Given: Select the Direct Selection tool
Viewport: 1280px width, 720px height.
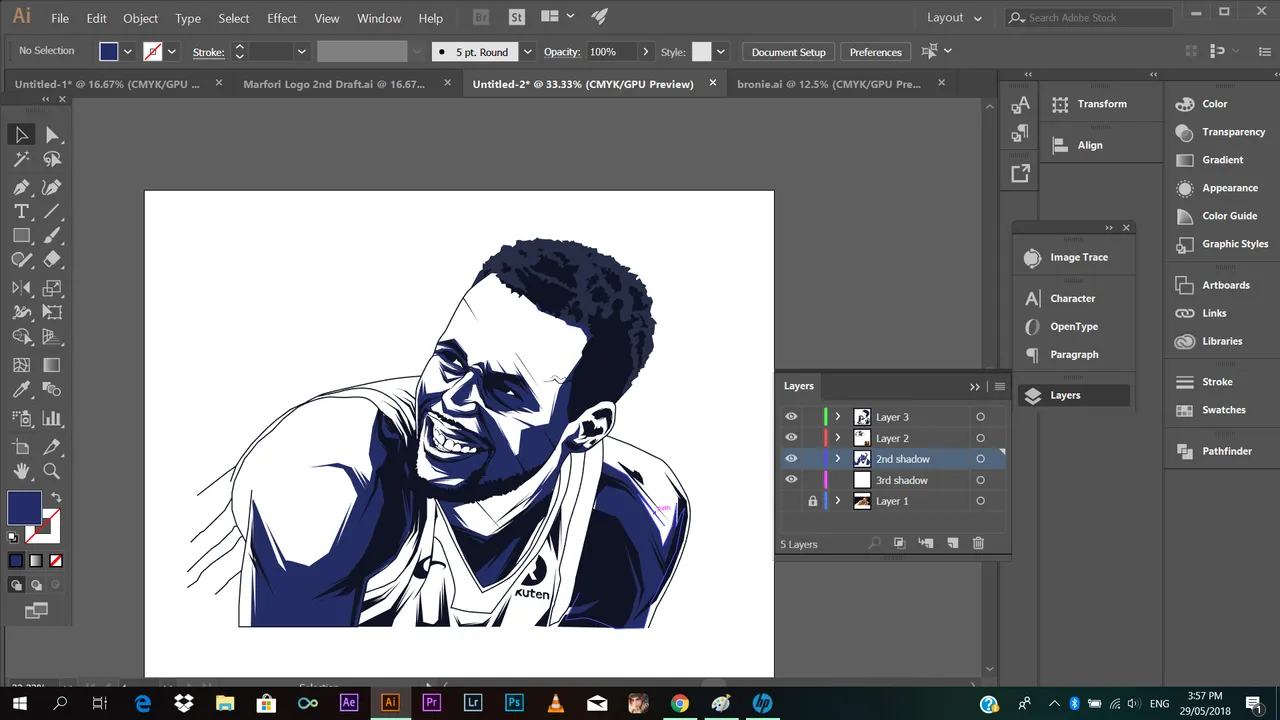Looking at the screenshot, I should tap(53, 135).
